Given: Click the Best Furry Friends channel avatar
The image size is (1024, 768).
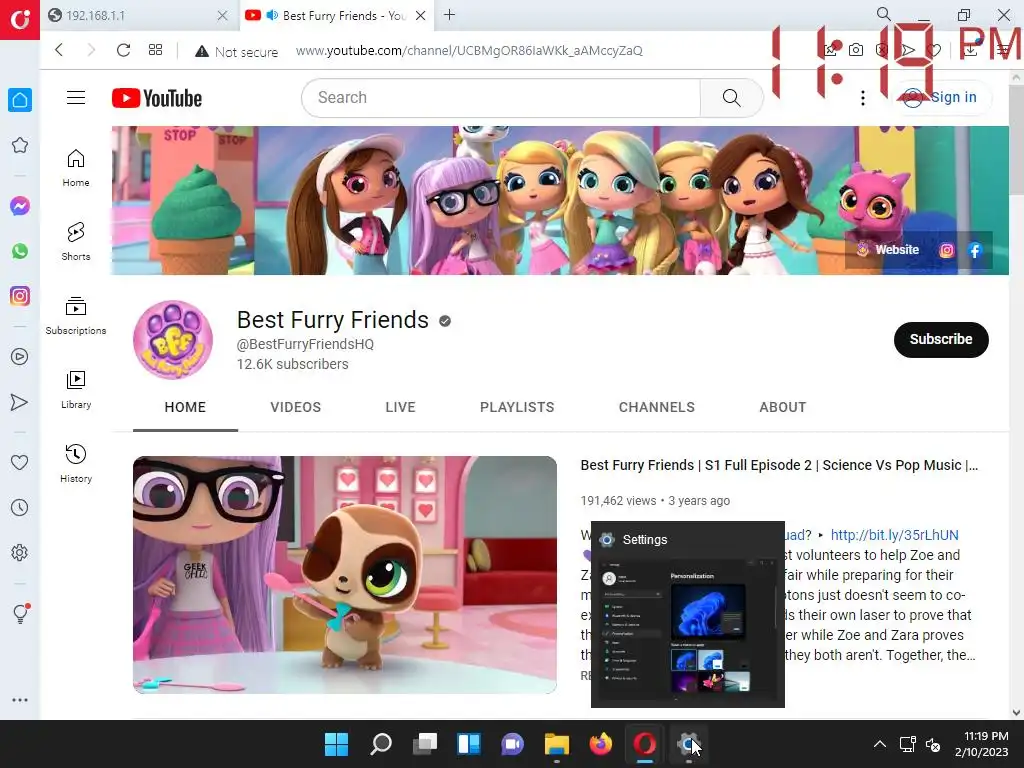Looking at the screenshot, I should tap(173, 340).
